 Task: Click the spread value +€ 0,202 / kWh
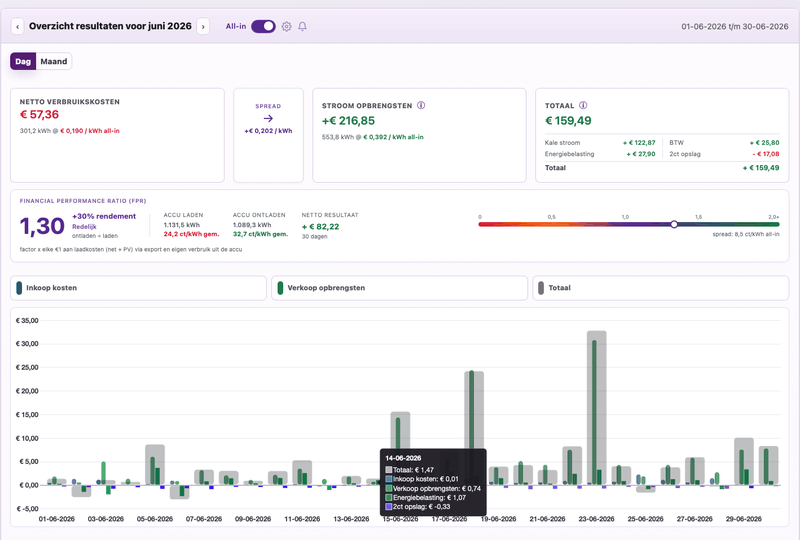268,131
